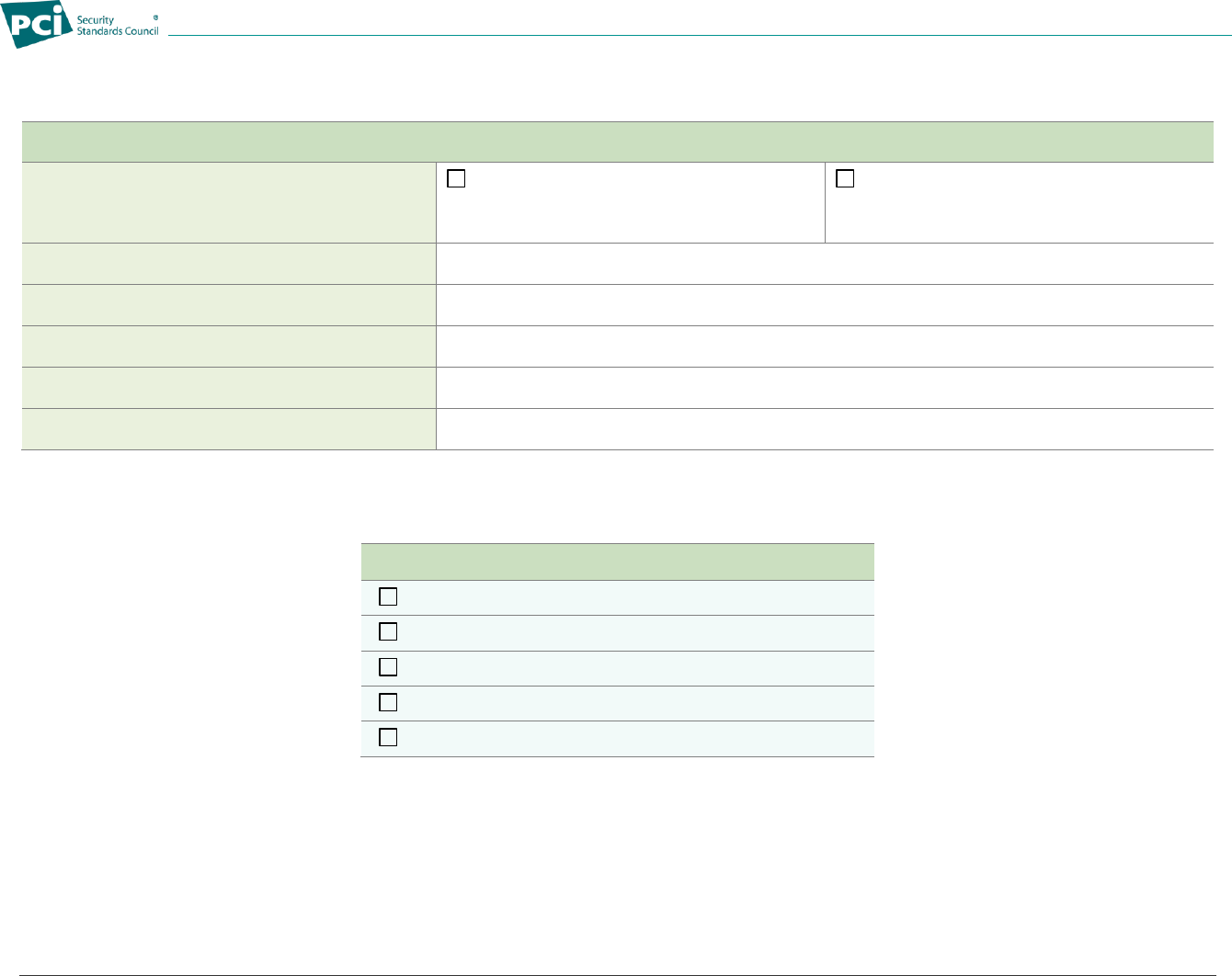Click the bottom light-green label cell of the upper table
Image resolution: width=1232 pixels, height=976 pixels.
click(228, 429)
